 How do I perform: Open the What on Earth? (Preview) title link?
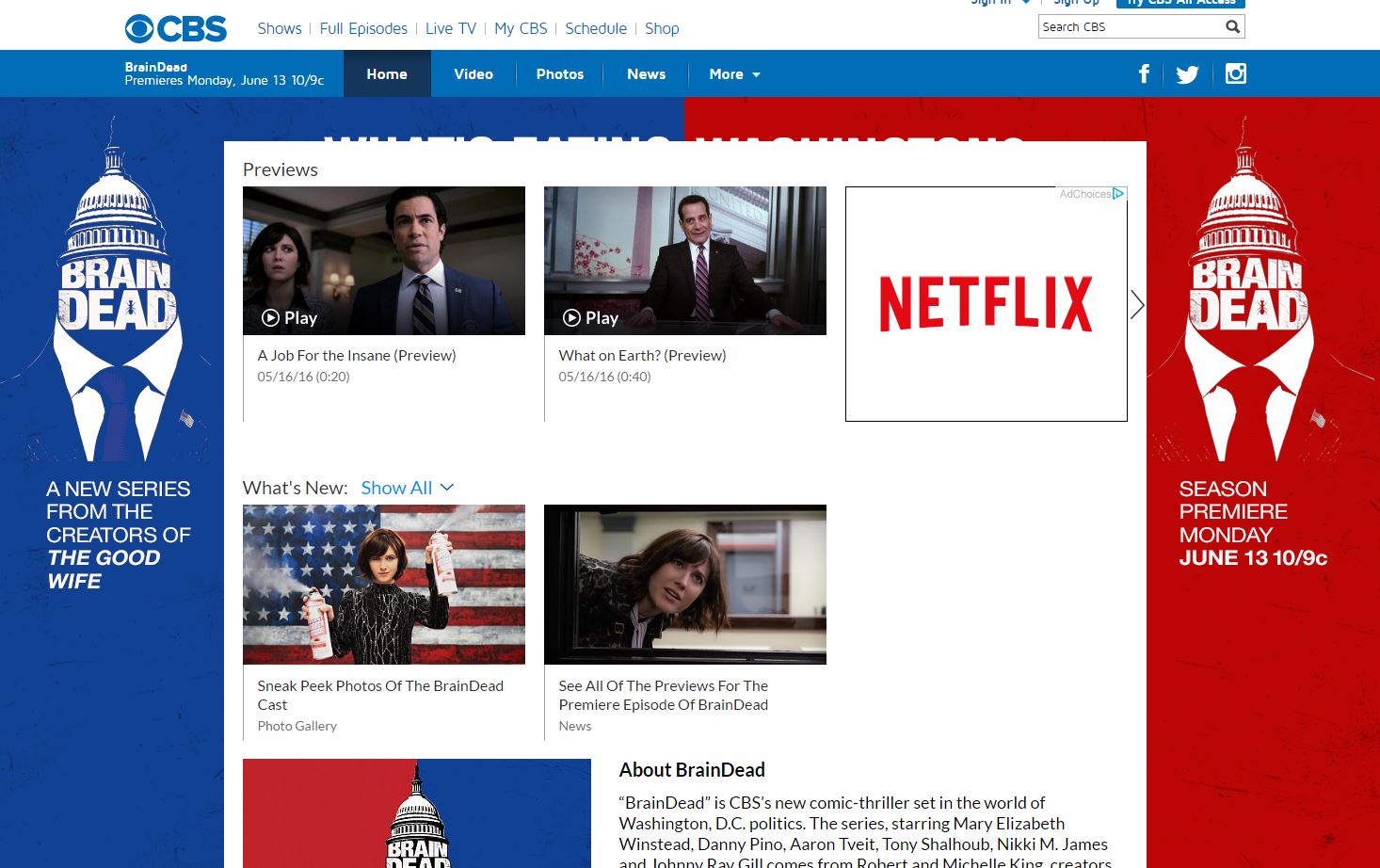pyautogui.click(x=642, y=355)
